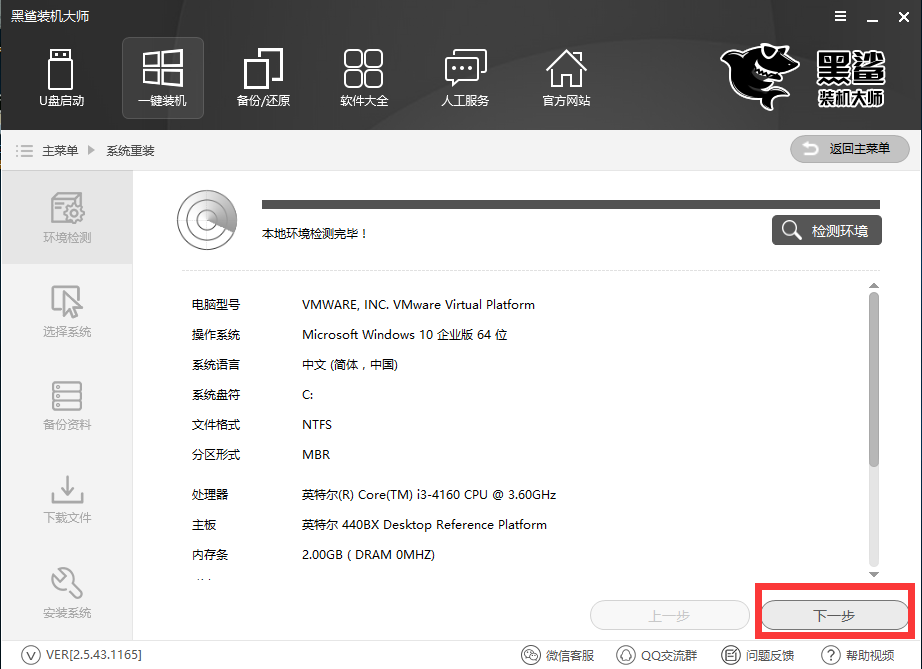Click the text 本地环境检测完毕！
Image resolution: width=922 pixels, height=669 pixels.
tap(315, 234)
